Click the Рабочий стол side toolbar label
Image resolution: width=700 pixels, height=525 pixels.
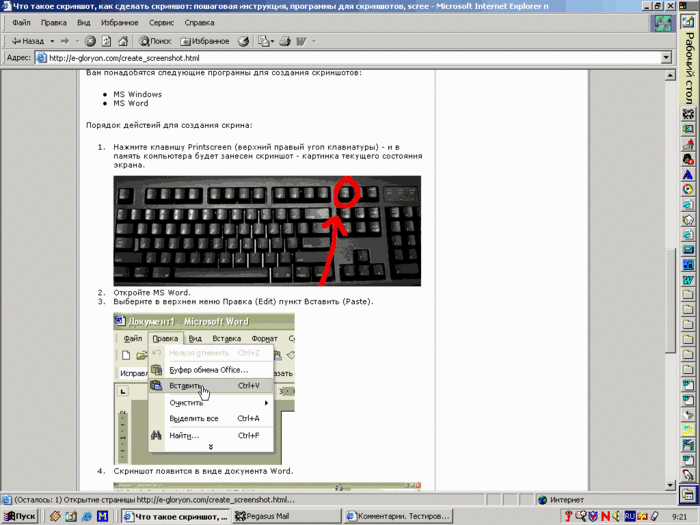(689, 67)
